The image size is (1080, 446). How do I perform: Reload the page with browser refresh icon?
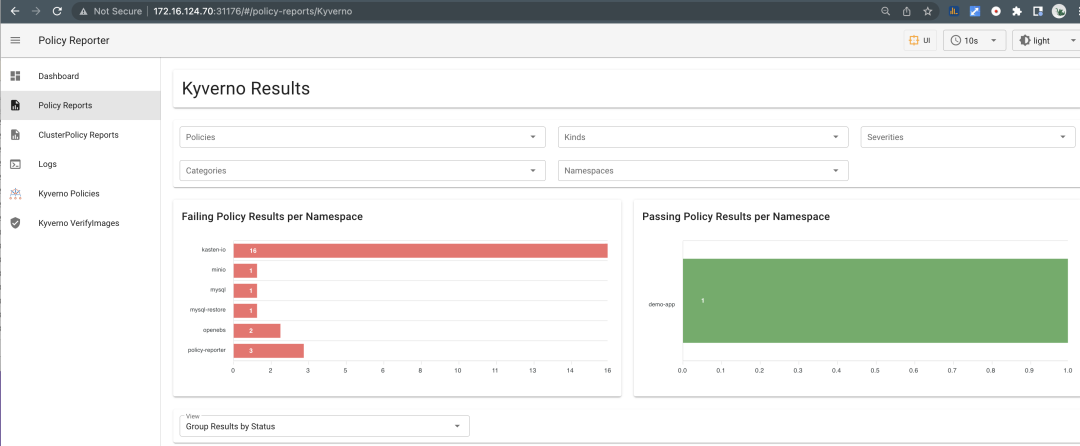point(57,11)
